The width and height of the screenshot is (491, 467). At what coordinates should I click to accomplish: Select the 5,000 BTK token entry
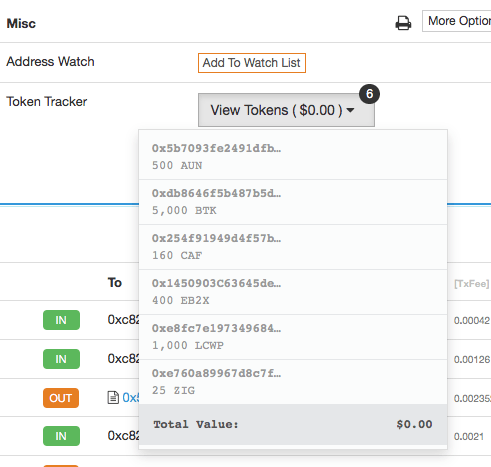click(x=293, y=202)
